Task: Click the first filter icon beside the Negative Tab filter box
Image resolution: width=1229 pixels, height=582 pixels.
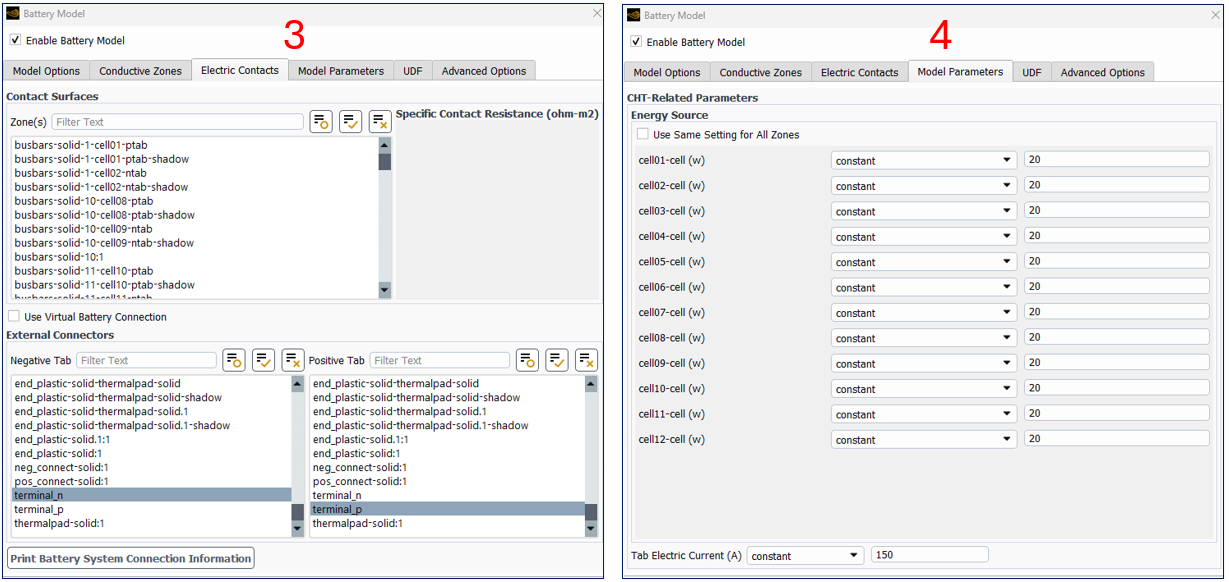Action: click(234, 360)
